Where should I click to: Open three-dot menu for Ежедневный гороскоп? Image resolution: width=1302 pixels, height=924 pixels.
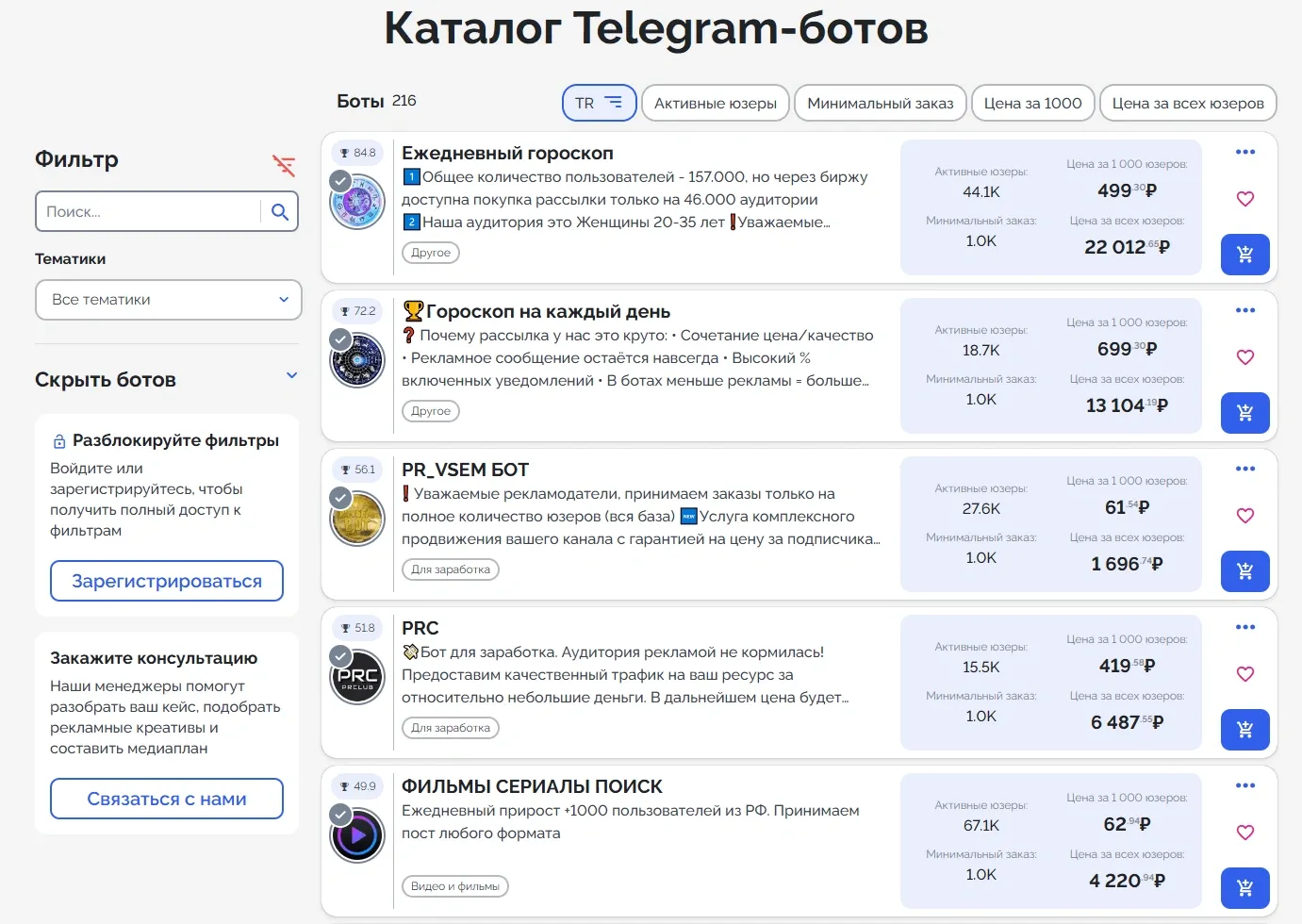pyautogui.click(x=1245, y=152)
